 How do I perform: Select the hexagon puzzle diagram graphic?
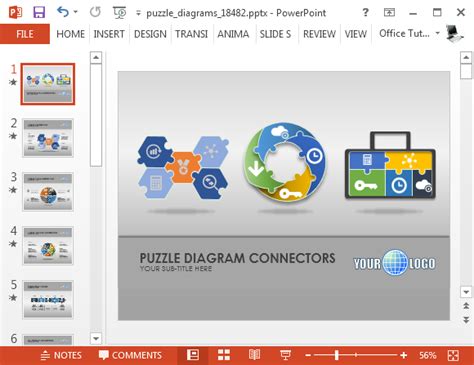point(183,167)
